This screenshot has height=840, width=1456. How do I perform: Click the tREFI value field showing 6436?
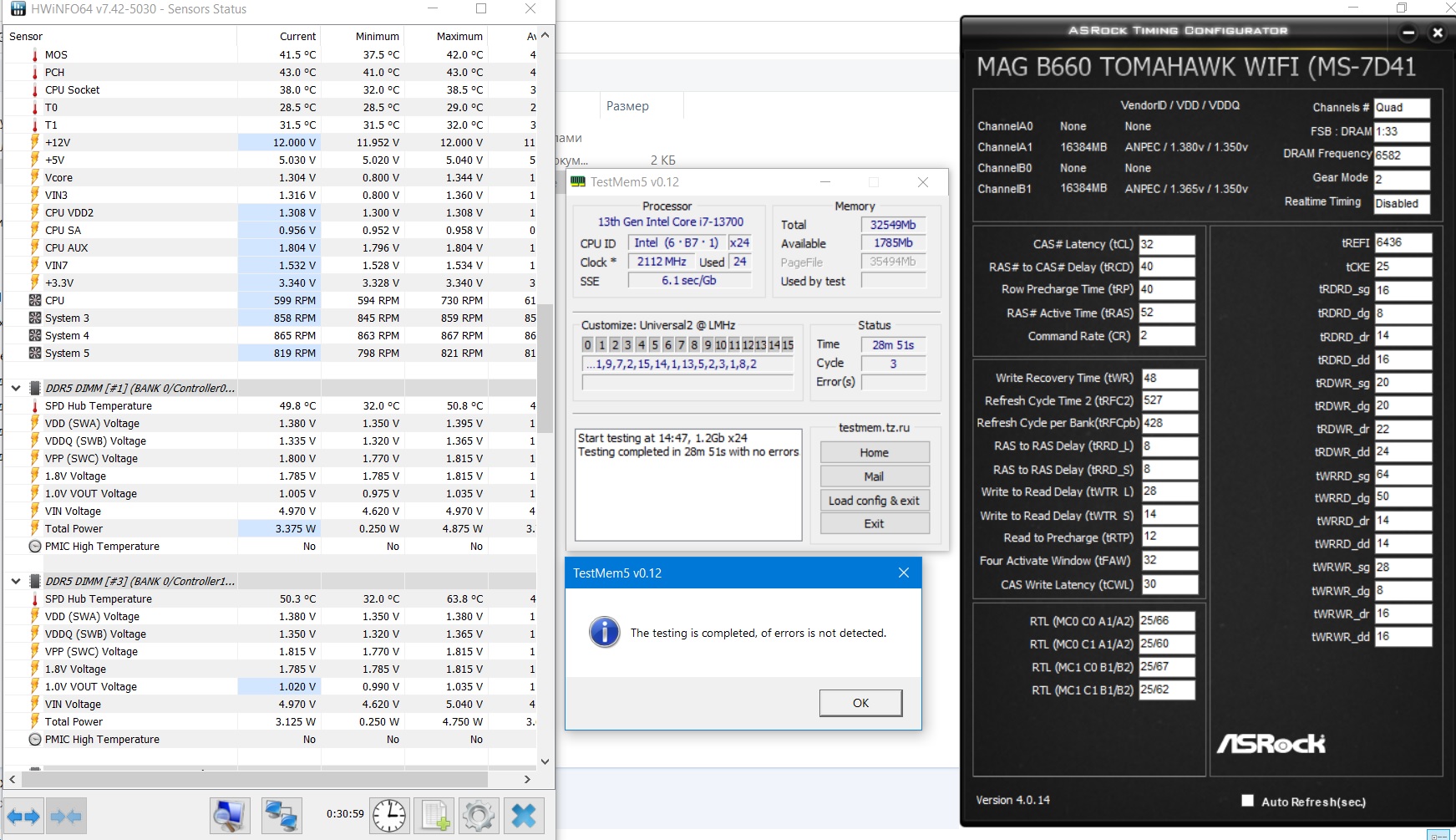[x=1403, y=242]
